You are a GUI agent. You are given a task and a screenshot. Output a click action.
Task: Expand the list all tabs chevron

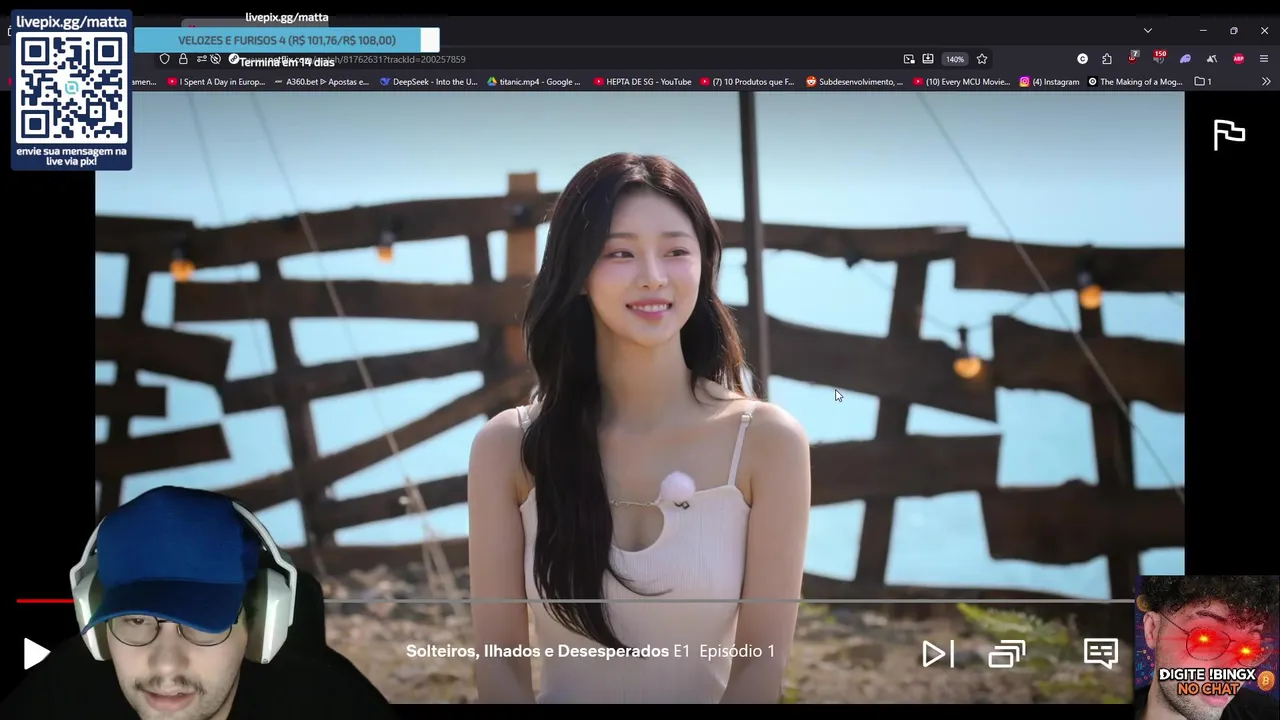(1148, 30)
